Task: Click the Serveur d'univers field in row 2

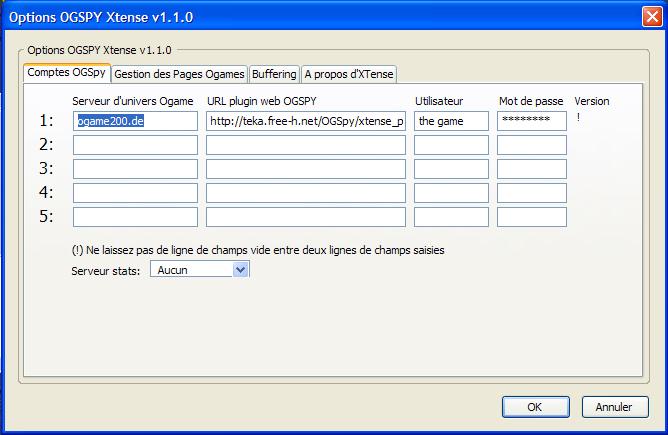Action: [x=135, y=145]
